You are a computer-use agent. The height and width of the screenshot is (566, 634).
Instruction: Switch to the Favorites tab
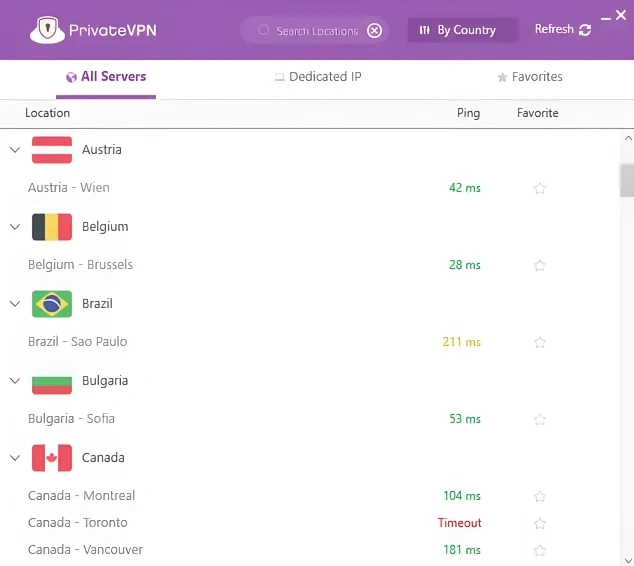coord(530,77)
